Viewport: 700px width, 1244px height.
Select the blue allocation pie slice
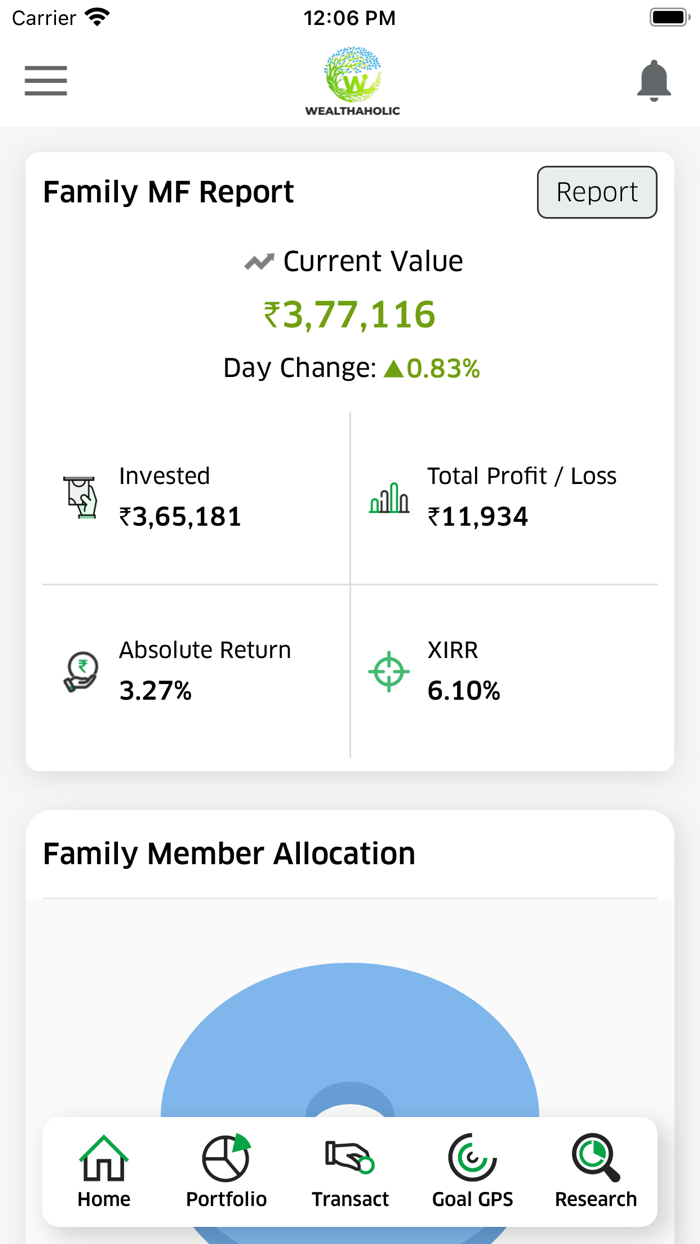(x=352, y=1010)
